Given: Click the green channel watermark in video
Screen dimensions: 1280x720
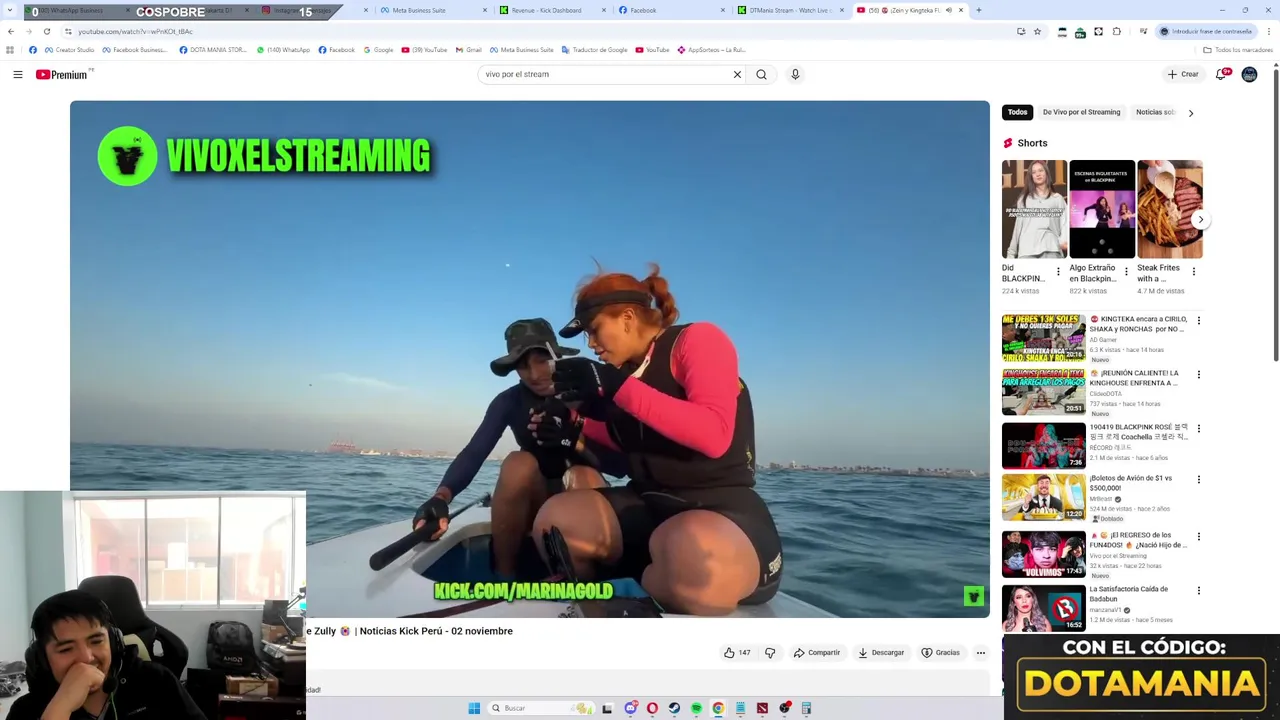Looking at the screenshot, I should 973,596.
